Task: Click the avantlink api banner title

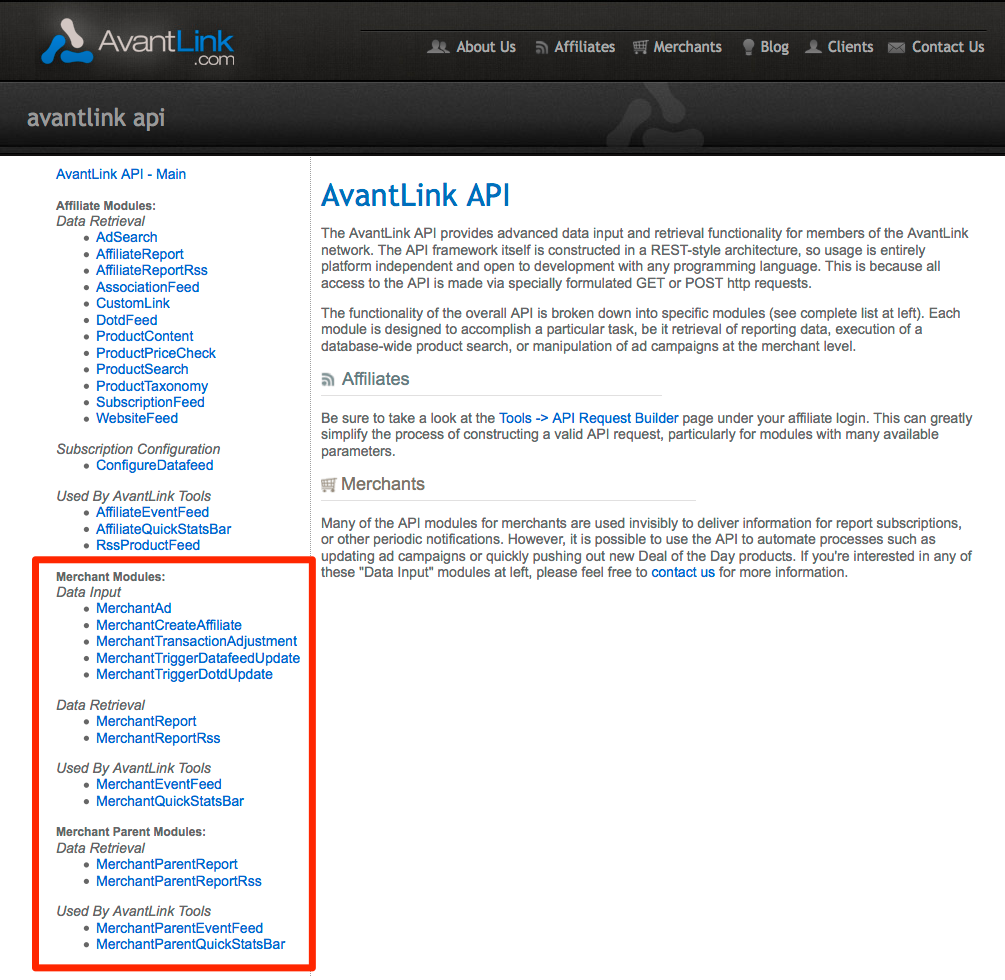Action: click(x=96, y=118)
